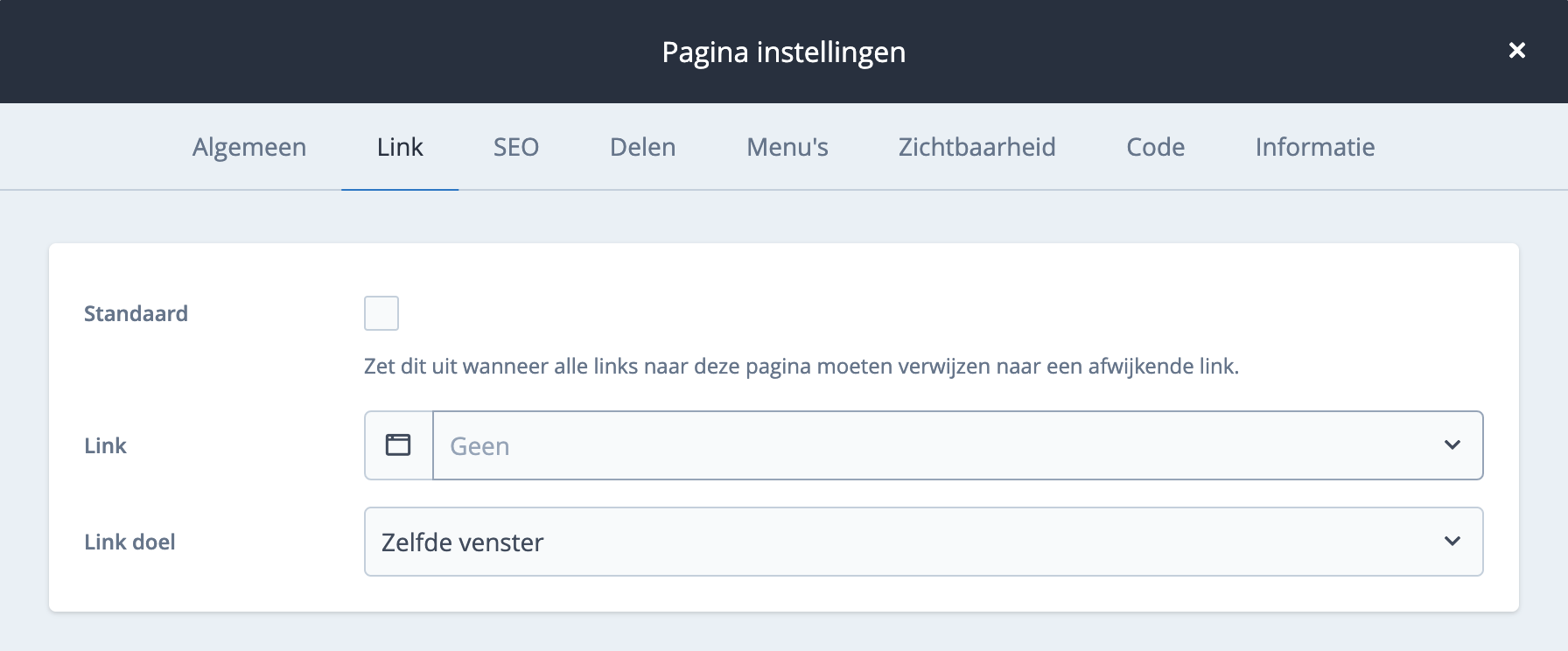Switch to the Algemeen tab

[249, 147]
